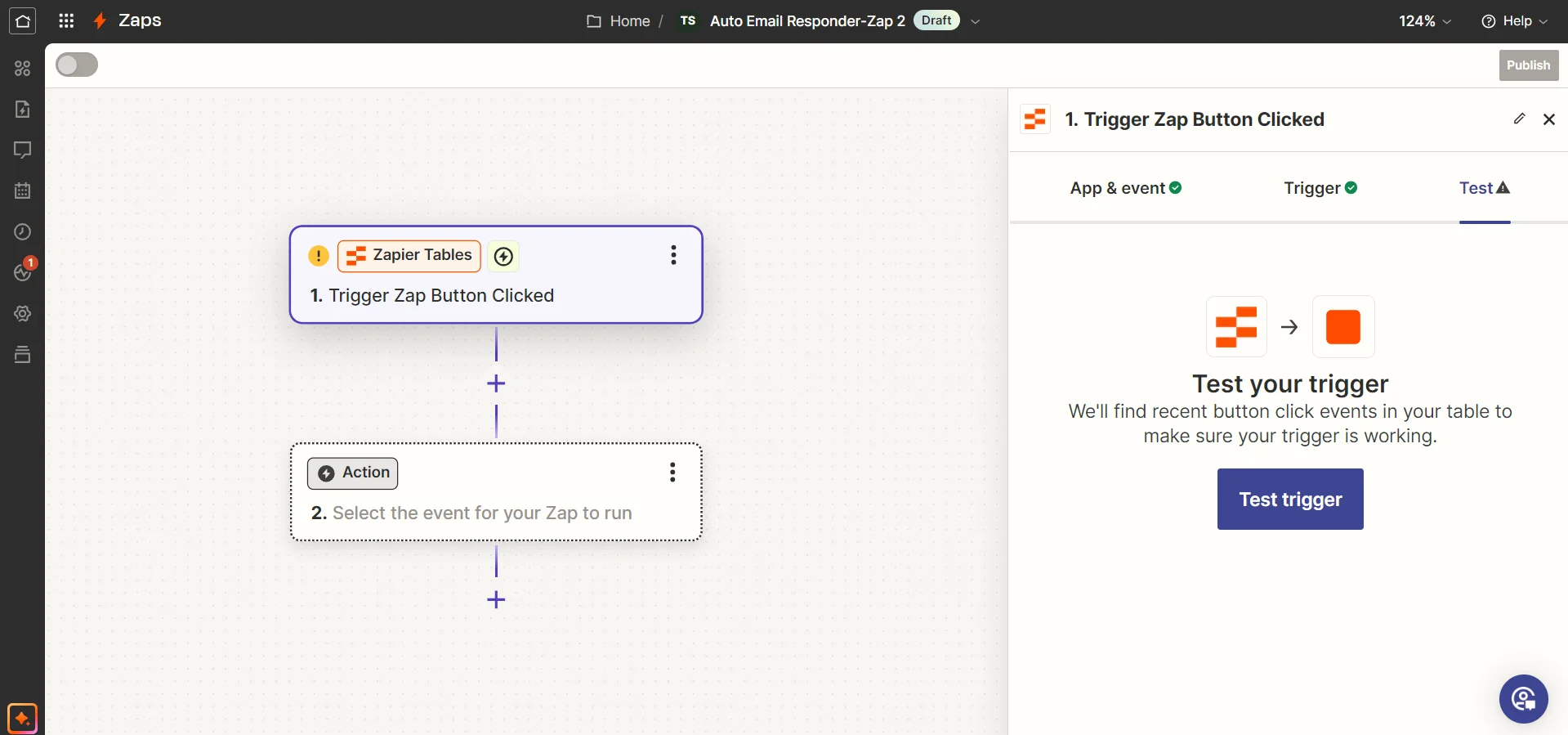Open three-dot menu on Action step

(x=672, y=473)
